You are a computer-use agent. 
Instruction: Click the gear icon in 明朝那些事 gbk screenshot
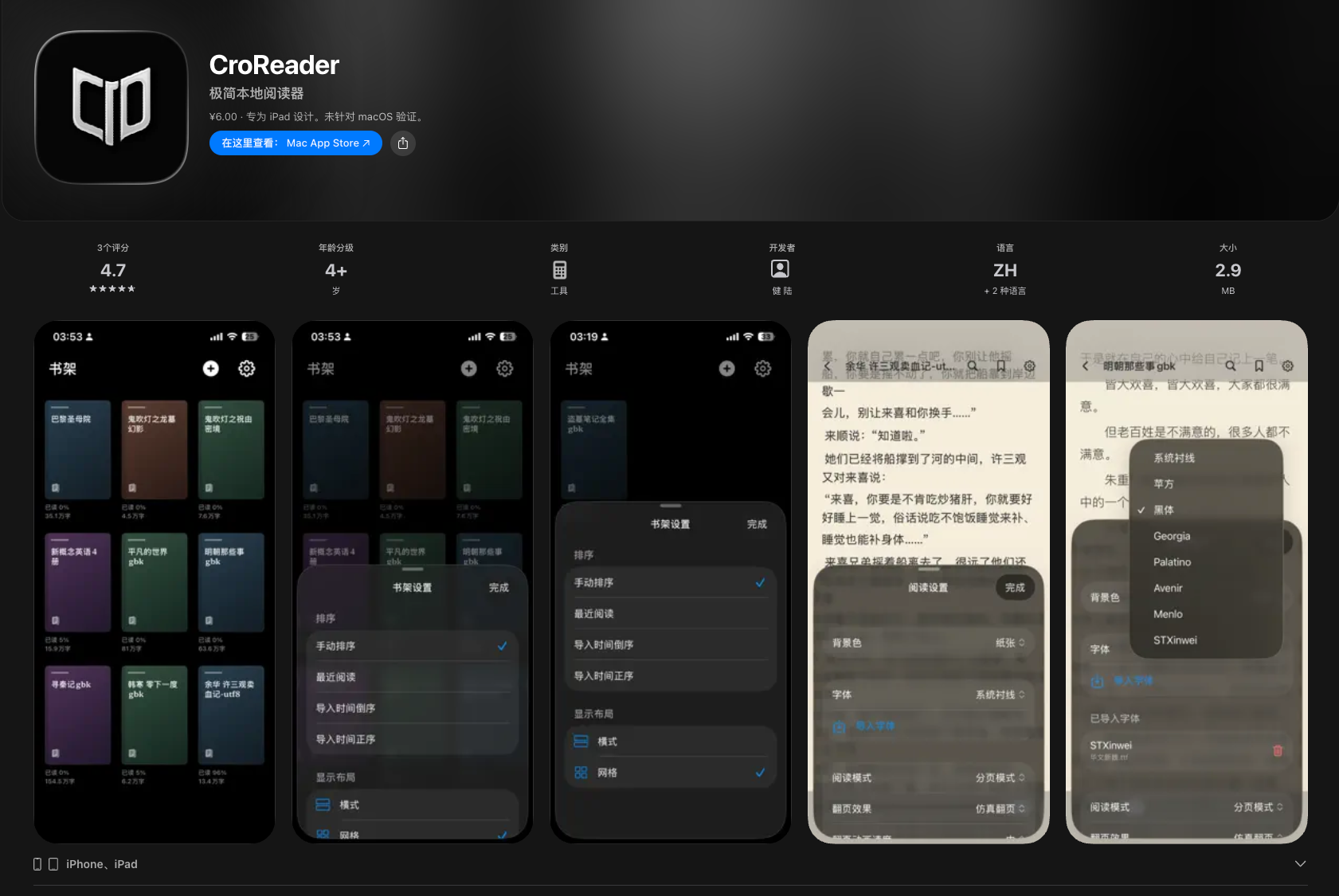click(x=1288, y=366)
